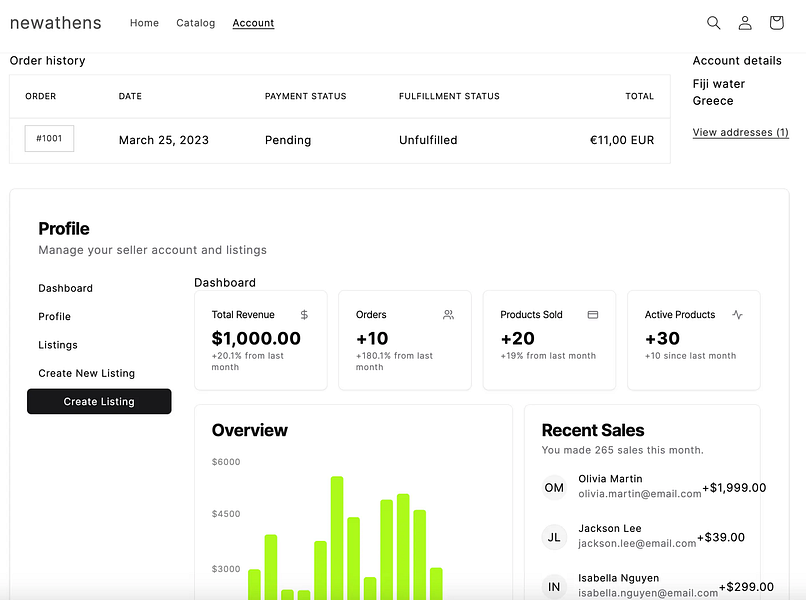Click the March 25, 2023 date cell
This screenshot has width=806, height=600.
point(163,140)
